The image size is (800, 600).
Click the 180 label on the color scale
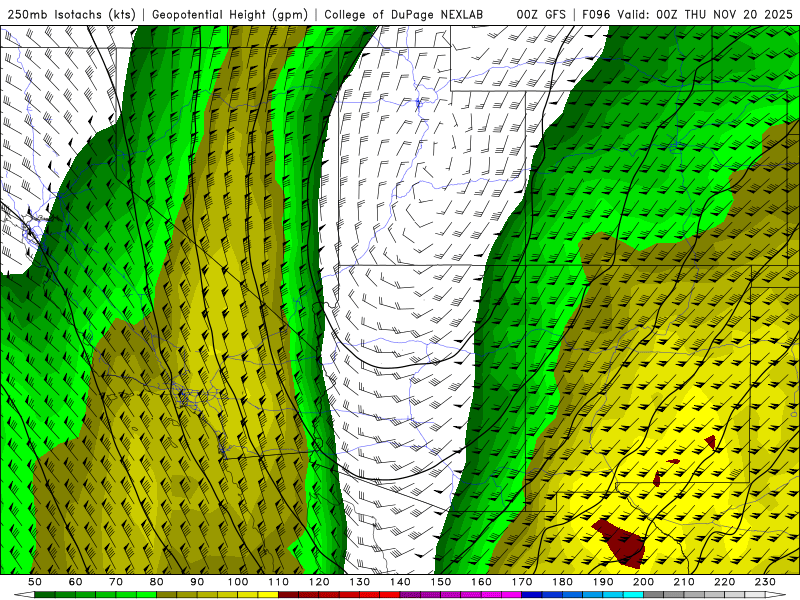pyautogui.click(x=562, y=582)
